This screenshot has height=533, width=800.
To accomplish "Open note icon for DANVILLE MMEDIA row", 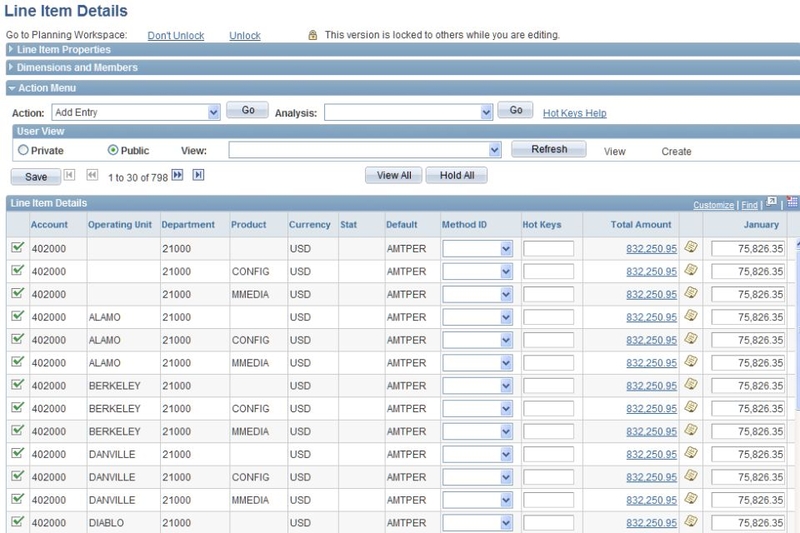I will (x=691, y=498).
